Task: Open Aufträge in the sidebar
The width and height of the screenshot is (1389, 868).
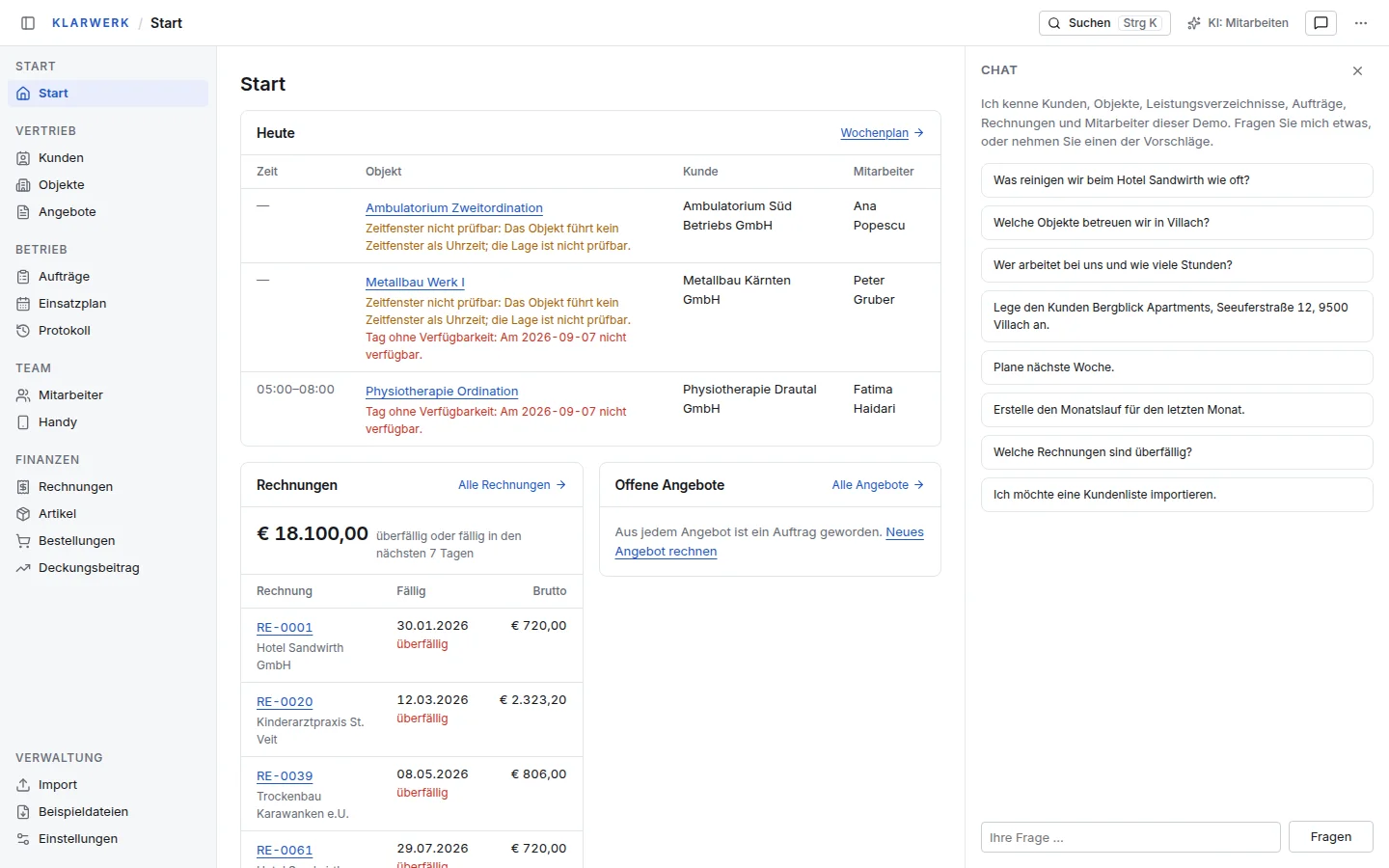Action: pos(108,277)
